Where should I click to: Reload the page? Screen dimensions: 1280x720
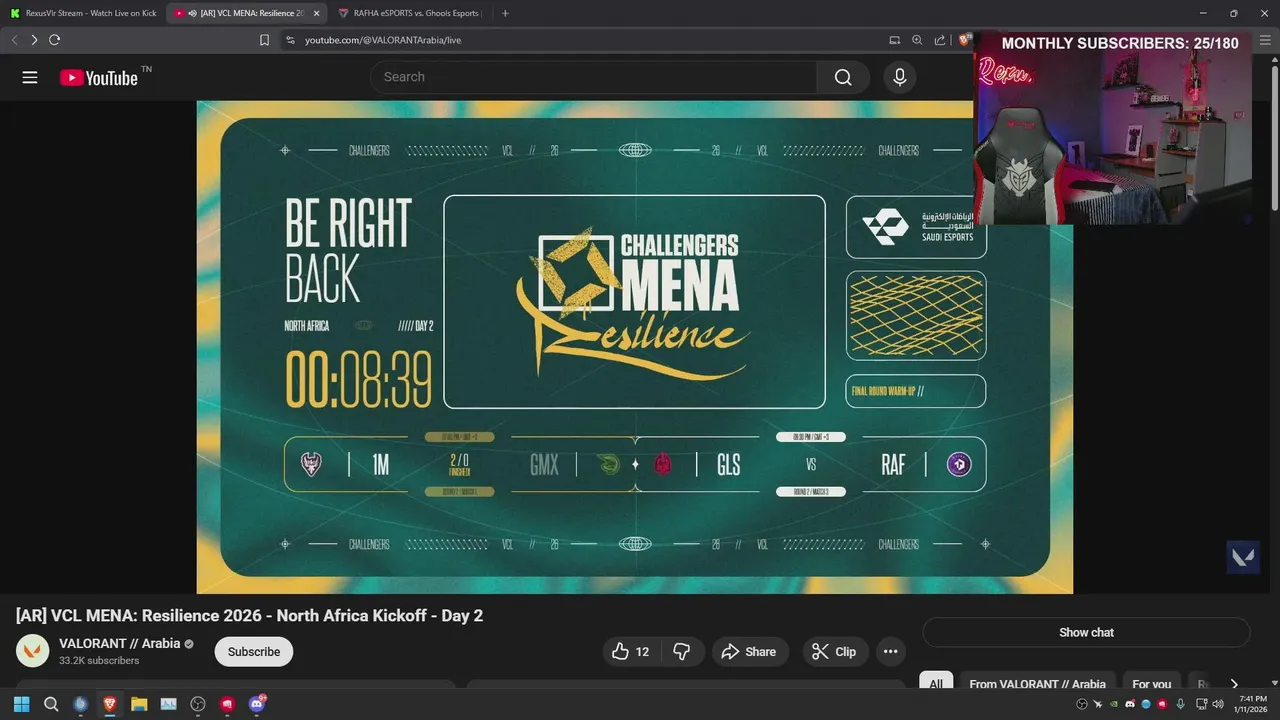(54, 40)
